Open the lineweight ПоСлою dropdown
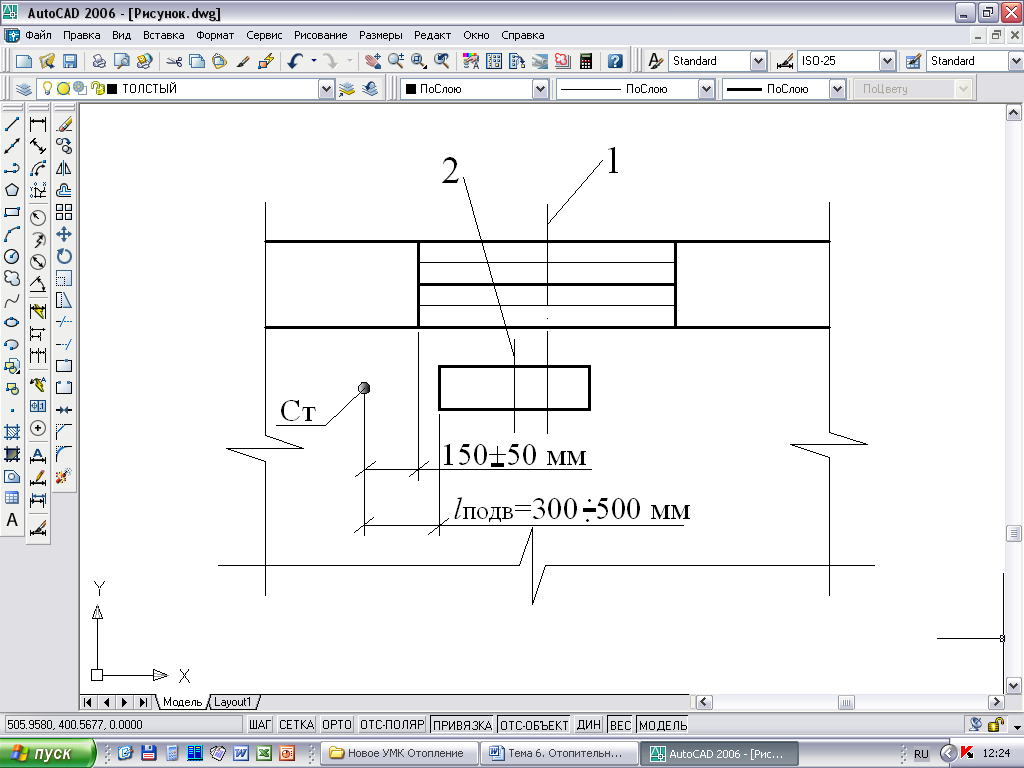The height and width of the screenshot is (768, 1024). (838, 89)
